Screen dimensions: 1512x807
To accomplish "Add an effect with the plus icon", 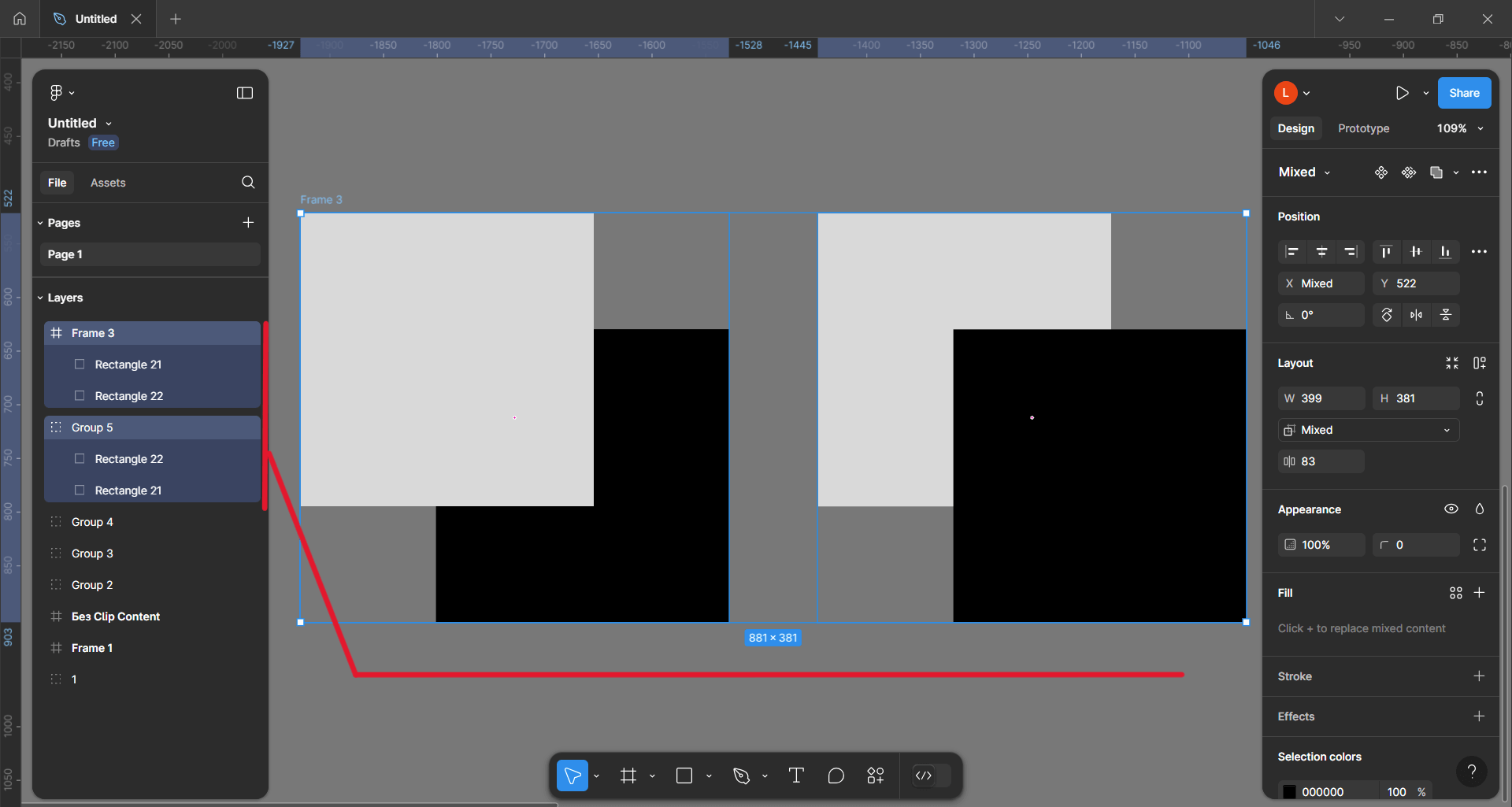I will pyautogui.click(x=1479, y=716).
